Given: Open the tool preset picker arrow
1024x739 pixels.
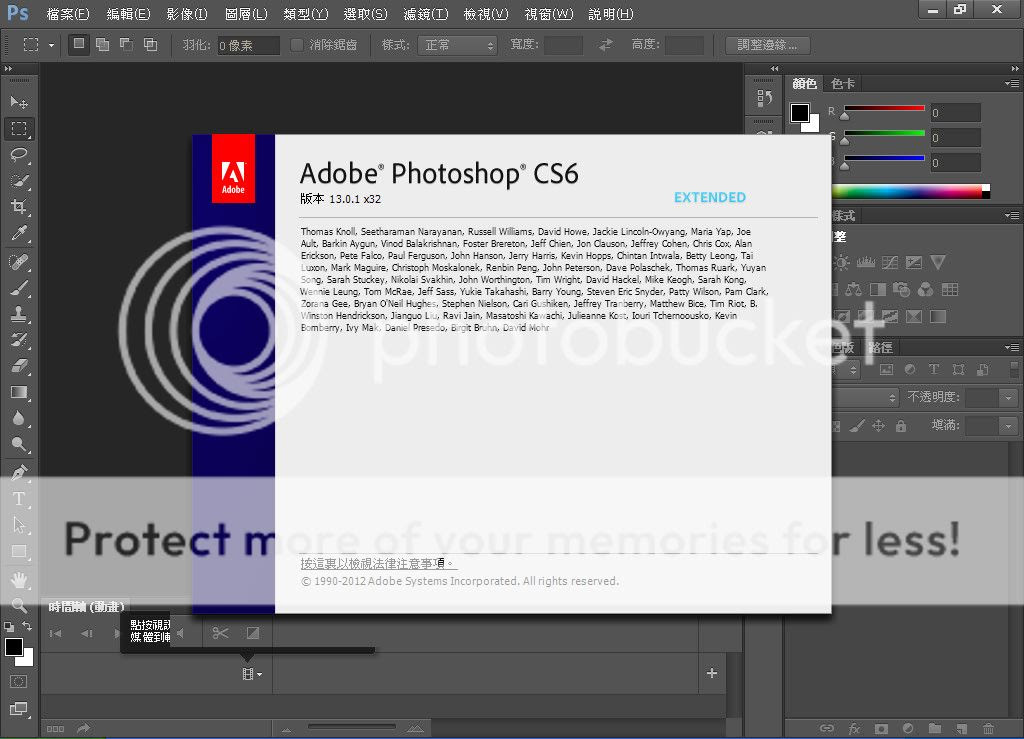Looking at the screenshot, I should coord(52,45).
